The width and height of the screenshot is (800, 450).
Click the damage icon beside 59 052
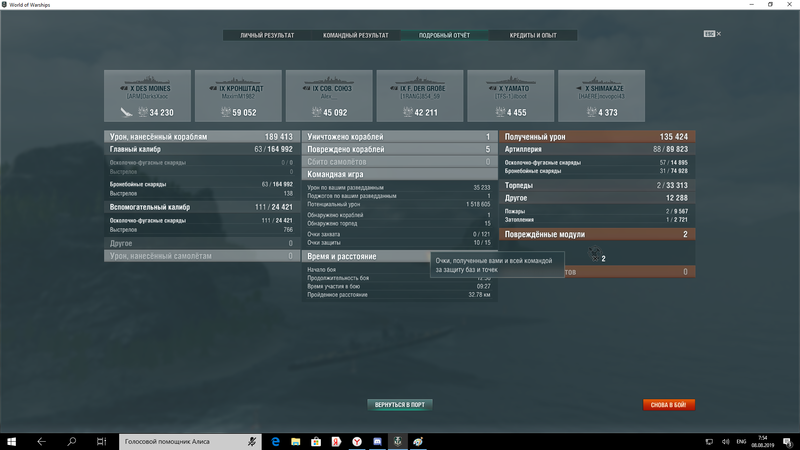click(x=226, y=112)
